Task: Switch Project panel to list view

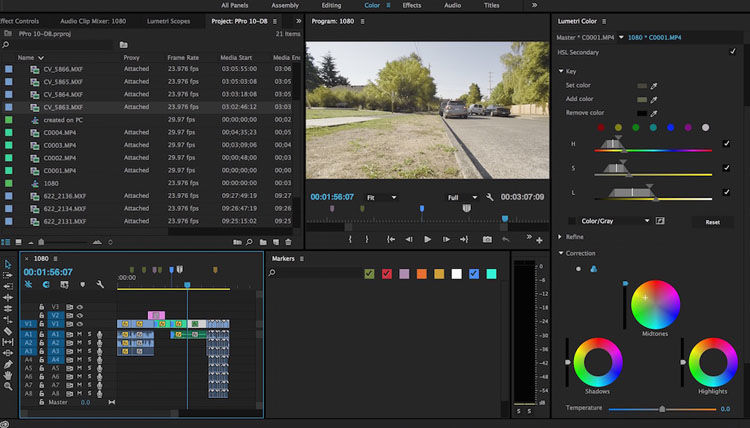Action: 6,242
